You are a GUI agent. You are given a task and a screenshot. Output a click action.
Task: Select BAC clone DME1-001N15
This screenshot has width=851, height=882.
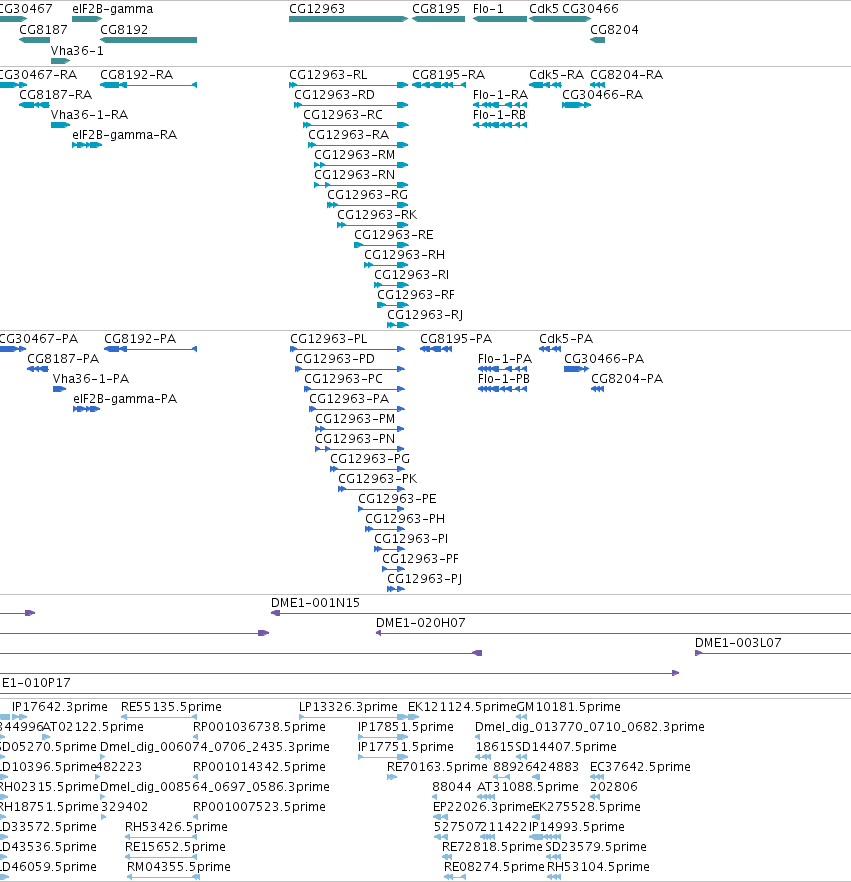point(315,603)
